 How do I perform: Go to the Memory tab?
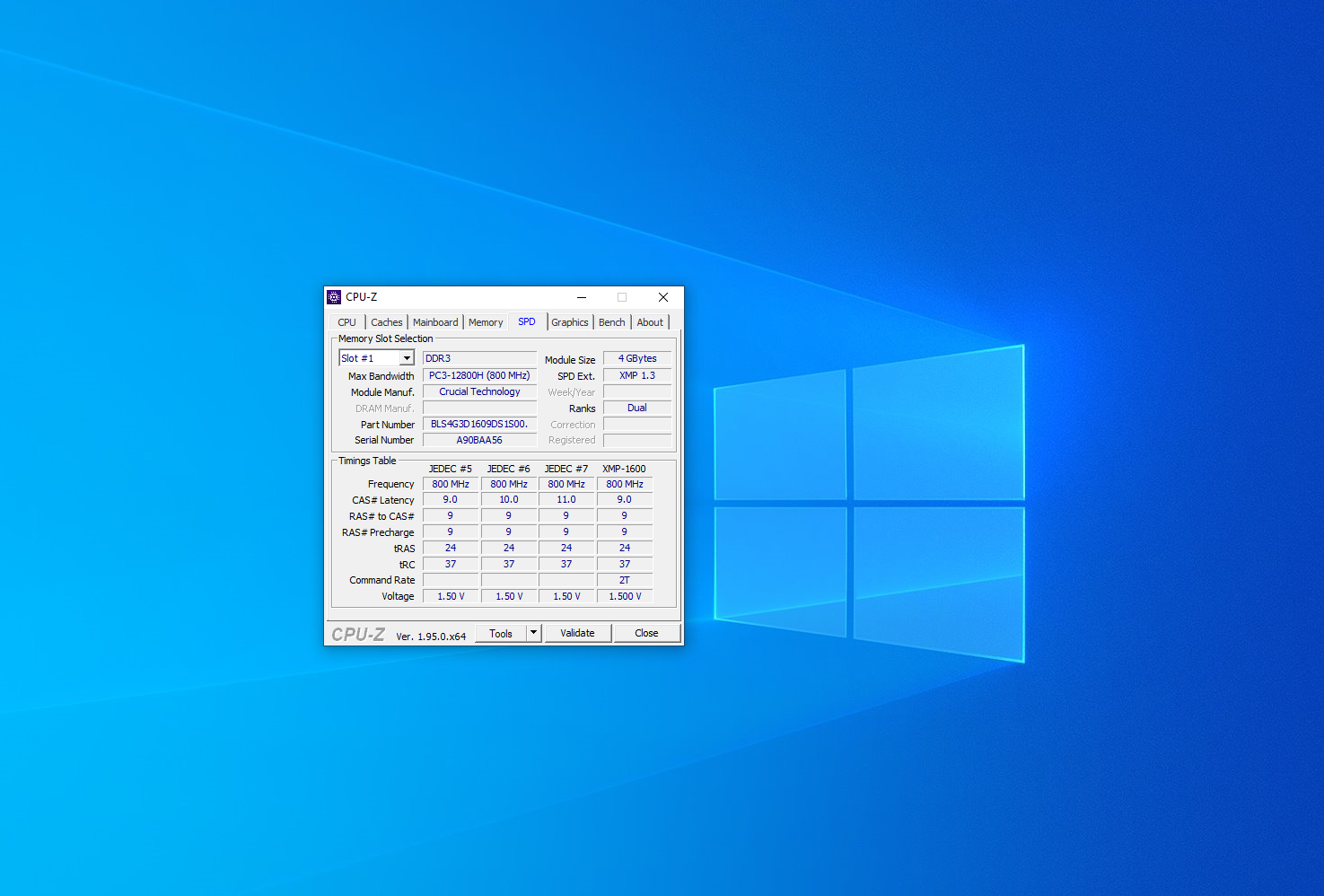click(486, 322)
